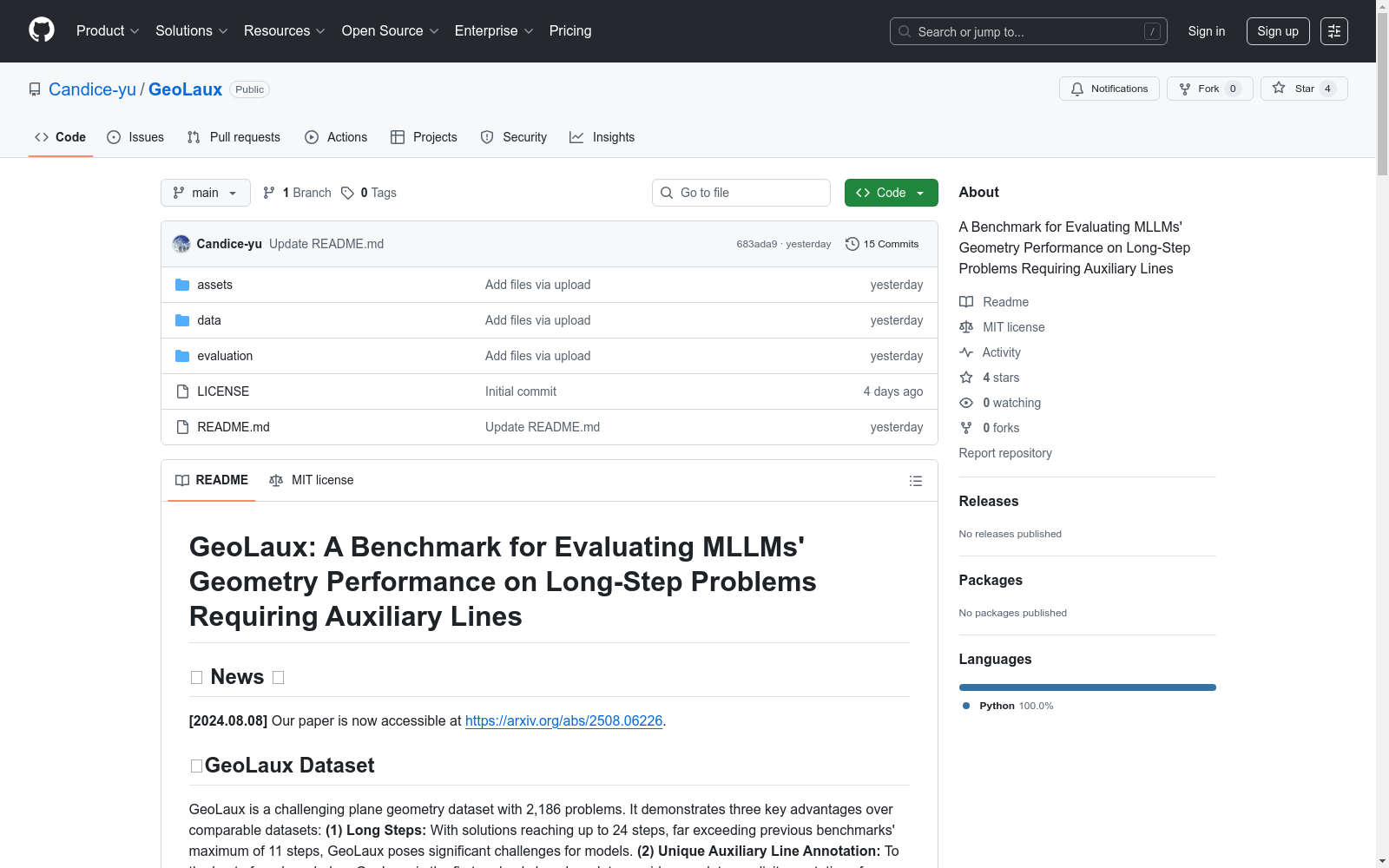Open the green Code dropdown button
The height and width of the screenshot is (868, 1389).
(891, 193)
